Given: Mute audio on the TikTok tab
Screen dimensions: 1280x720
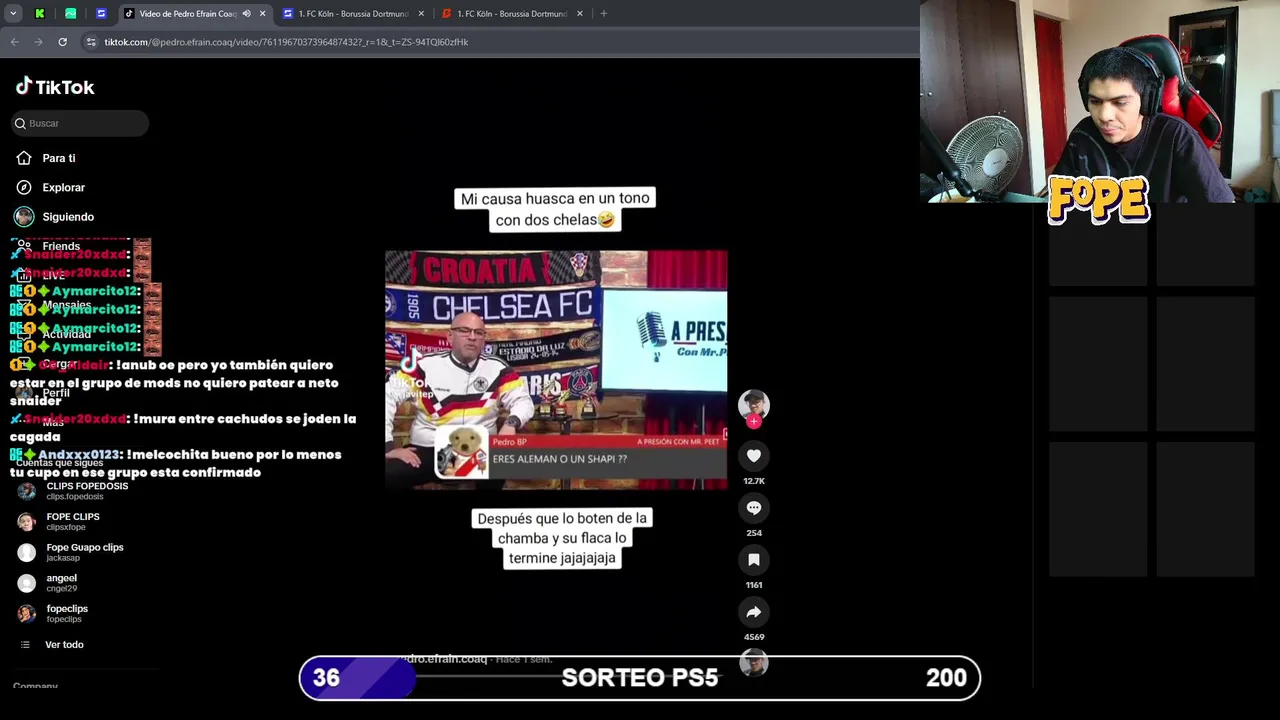Looking at the screenshot, I should point(246,14).
